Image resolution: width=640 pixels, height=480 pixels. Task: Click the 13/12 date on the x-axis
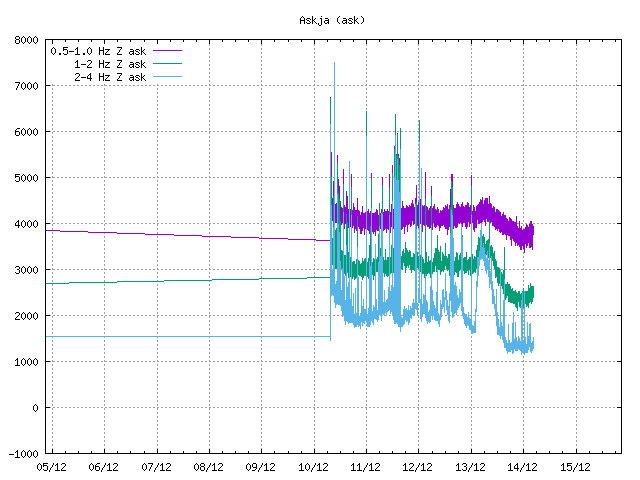470,467
